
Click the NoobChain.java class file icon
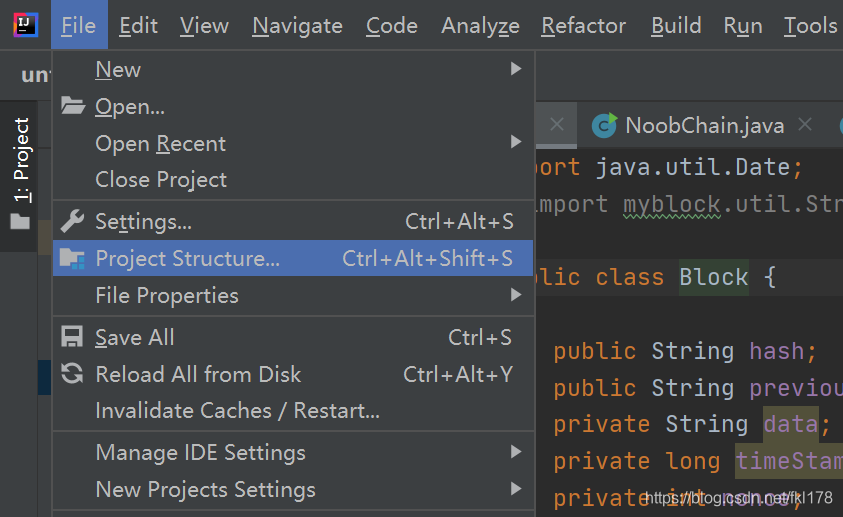click(604, 126)
